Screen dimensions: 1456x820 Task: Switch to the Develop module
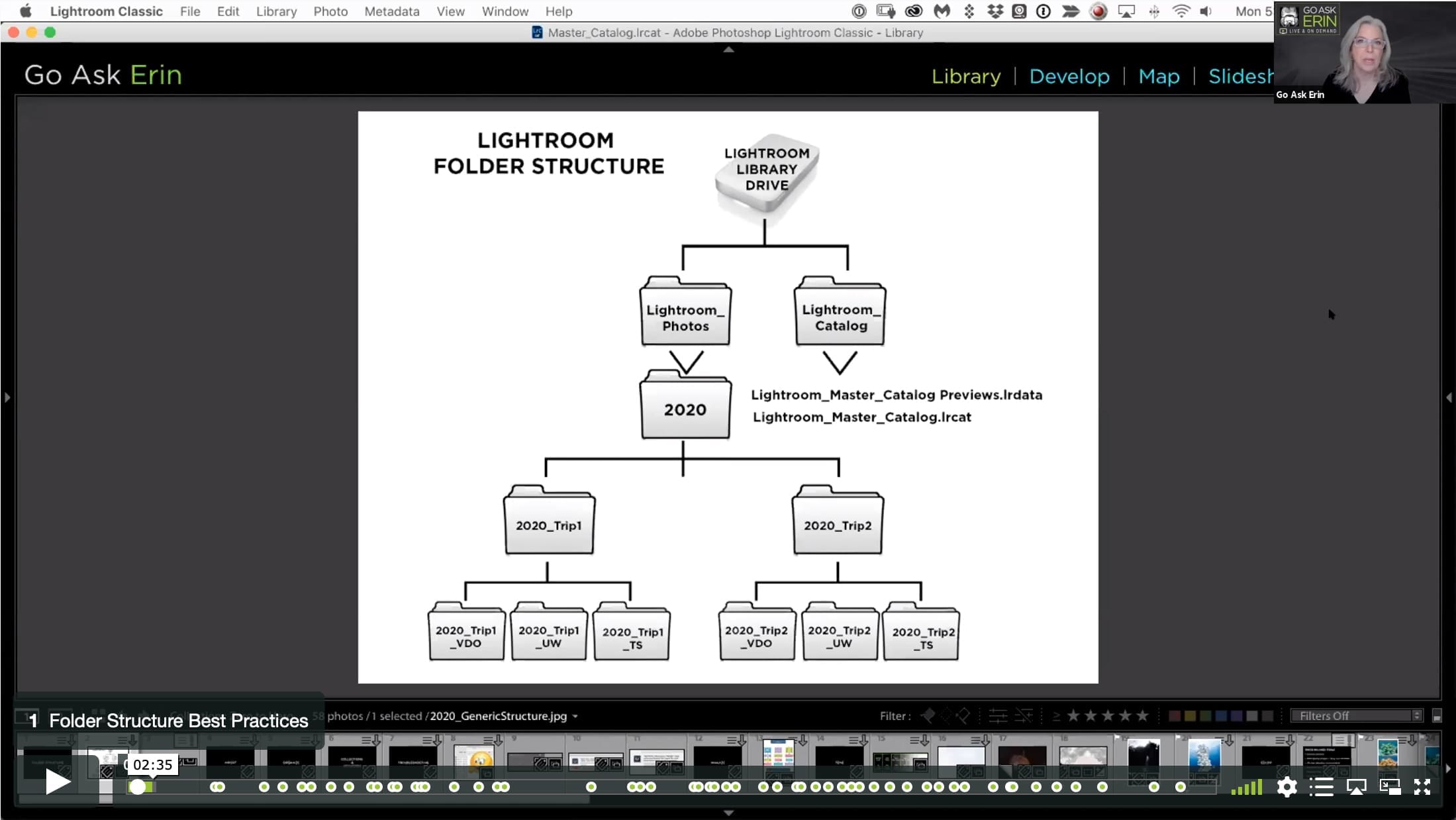point(1069,76)
